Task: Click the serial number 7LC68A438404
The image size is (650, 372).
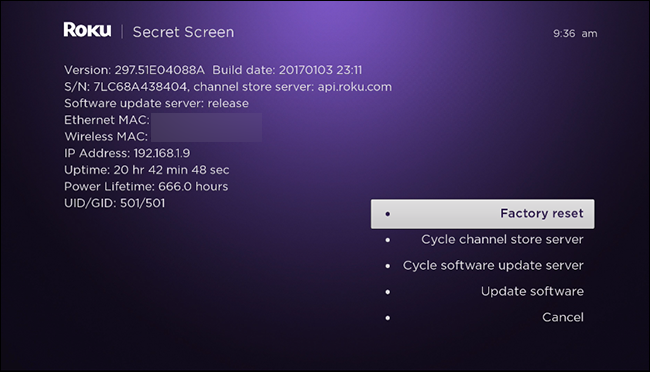Action: coord(141,87)
